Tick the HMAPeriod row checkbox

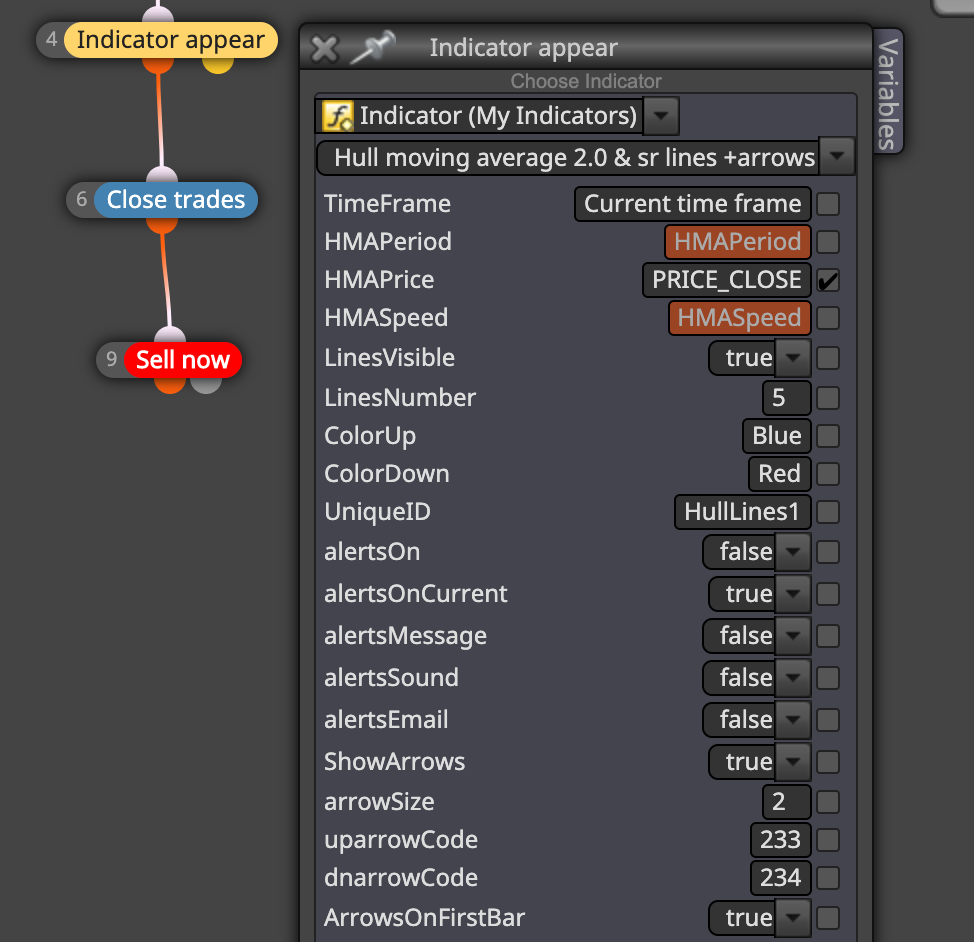pyautogui.click(x=828, y=242)
